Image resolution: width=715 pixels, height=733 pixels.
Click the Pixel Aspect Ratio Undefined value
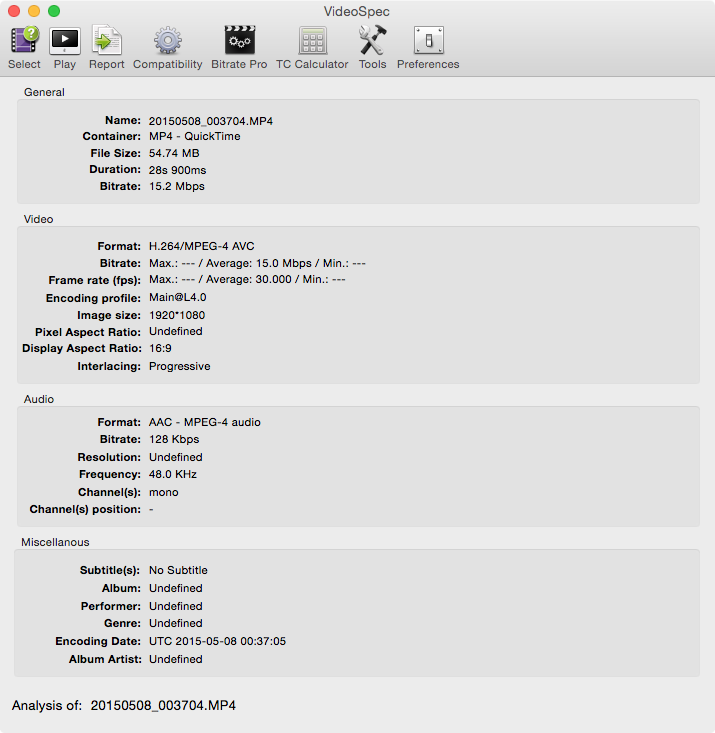coord(176,331)
